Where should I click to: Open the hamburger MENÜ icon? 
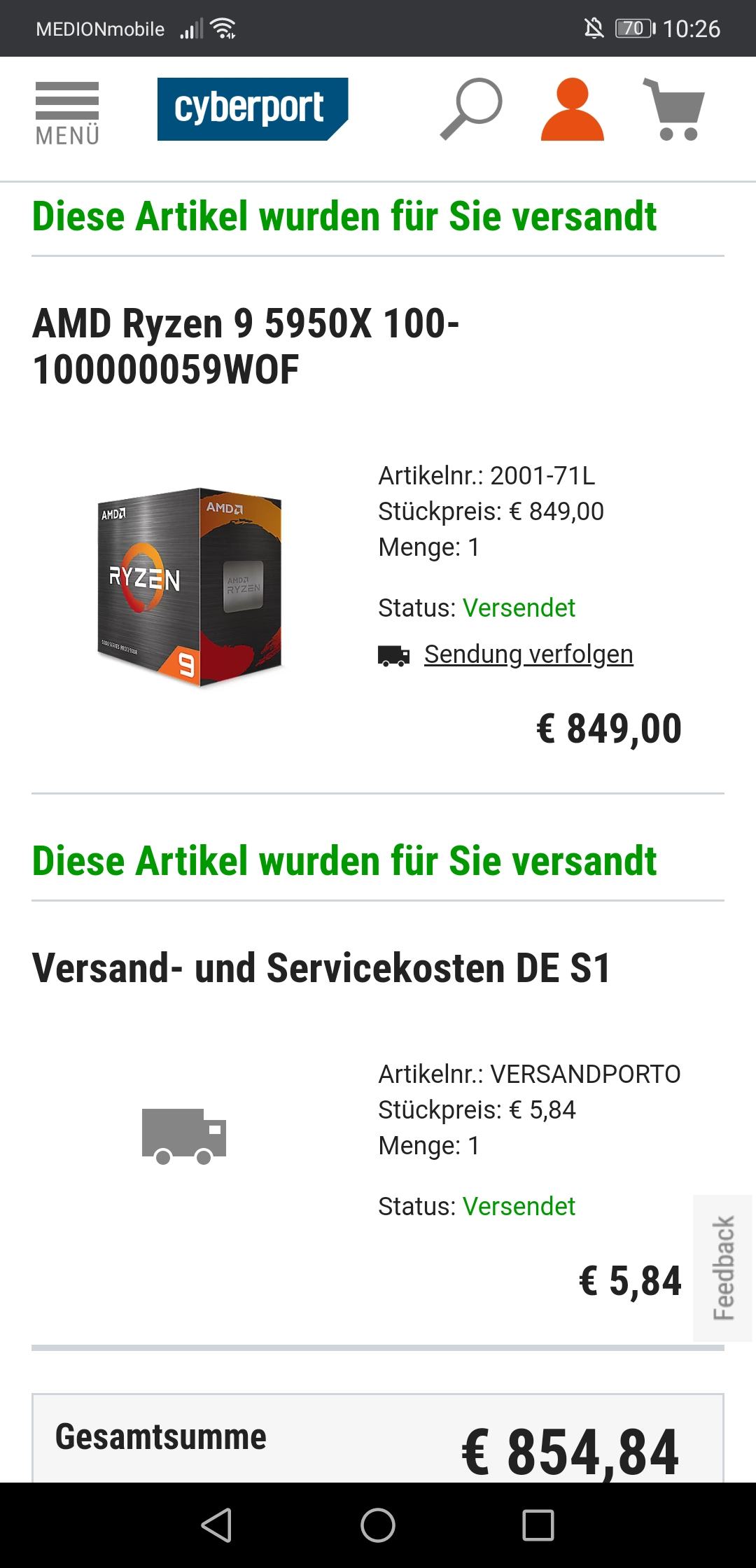click(67, 113)
